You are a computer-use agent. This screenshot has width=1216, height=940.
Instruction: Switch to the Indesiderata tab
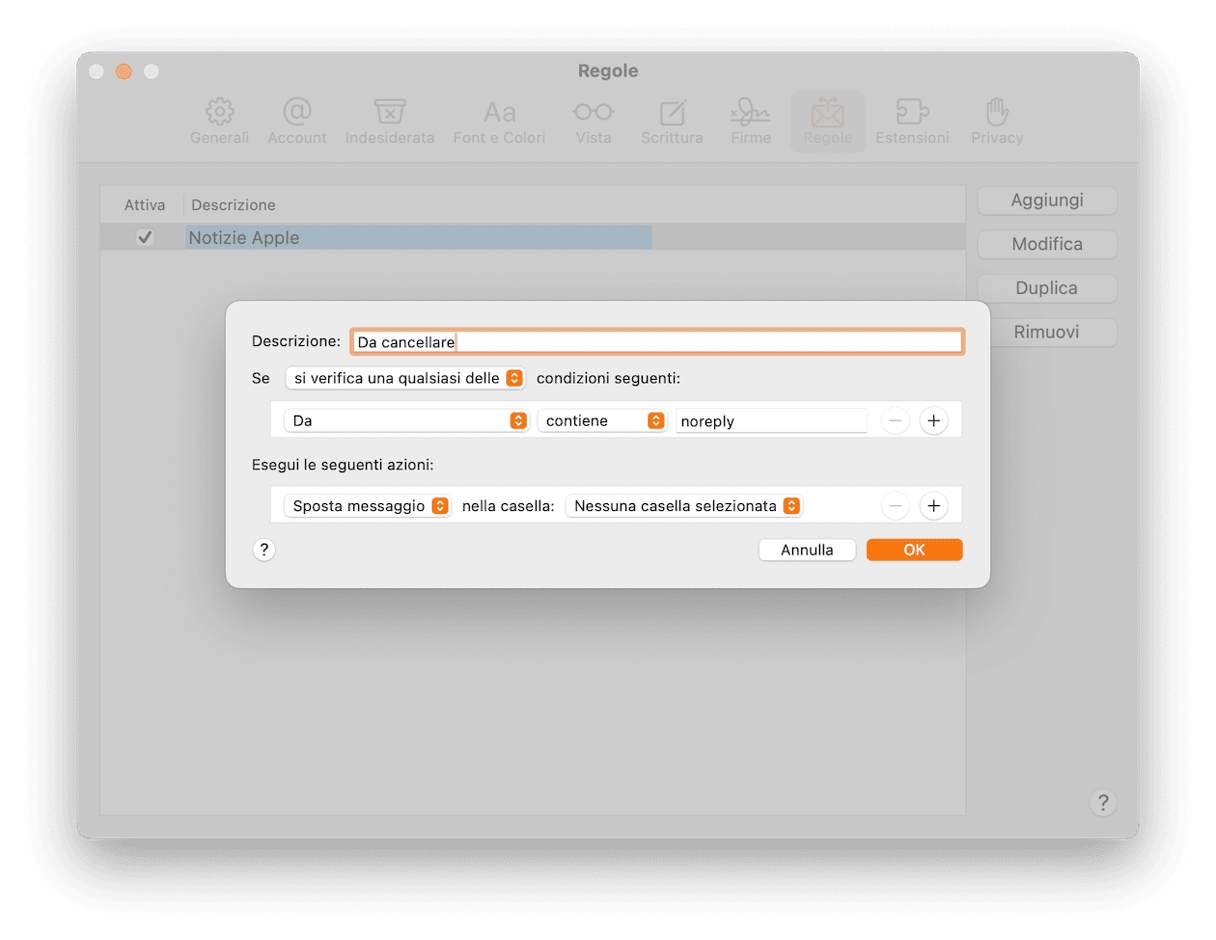389,122
